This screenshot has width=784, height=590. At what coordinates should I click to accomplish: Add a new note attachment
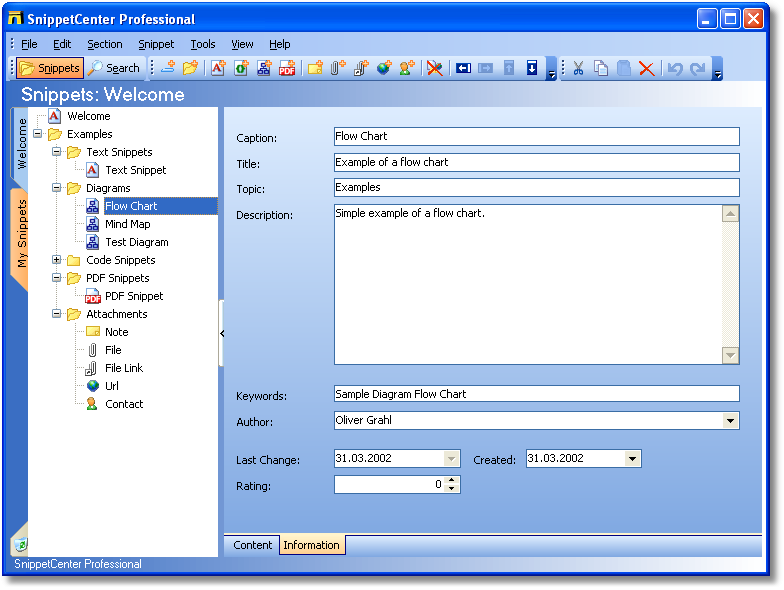[316, 68]
